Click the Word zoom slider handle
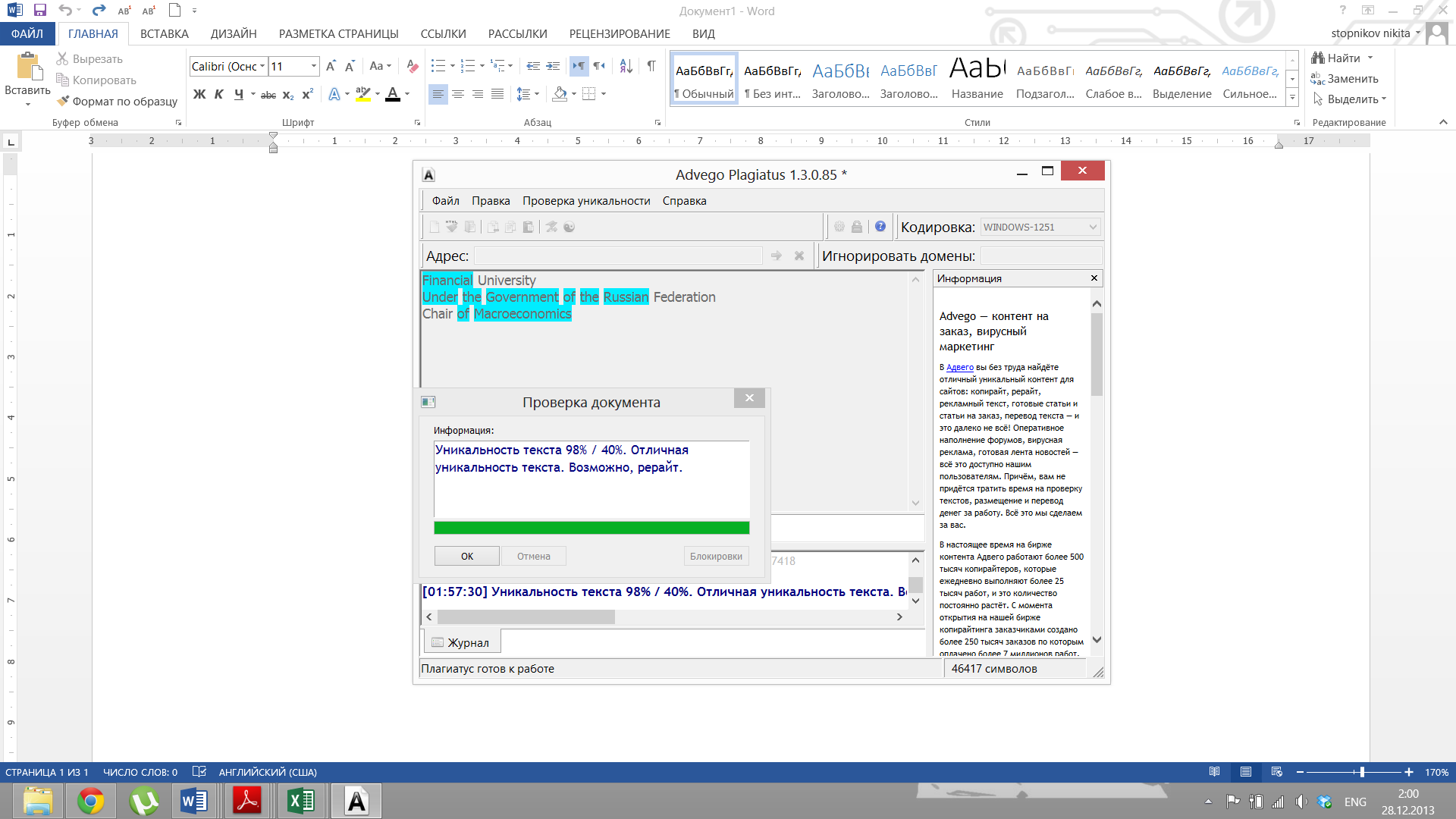Image resolution: width=1456 pixels, height=819 pixels. (x=1362, y=772)
